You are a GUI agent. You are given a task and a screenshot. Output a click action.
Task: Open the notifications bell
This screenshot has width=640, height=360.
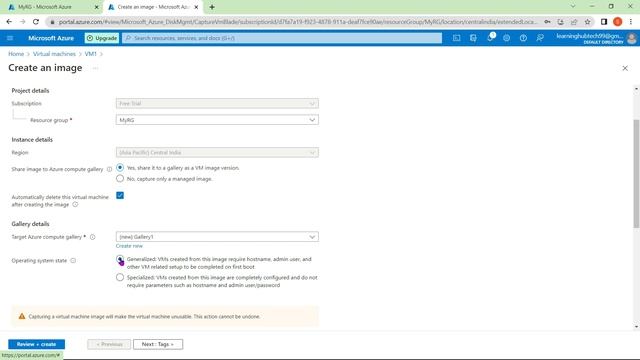pyautogui.click(x=490, y=38)
